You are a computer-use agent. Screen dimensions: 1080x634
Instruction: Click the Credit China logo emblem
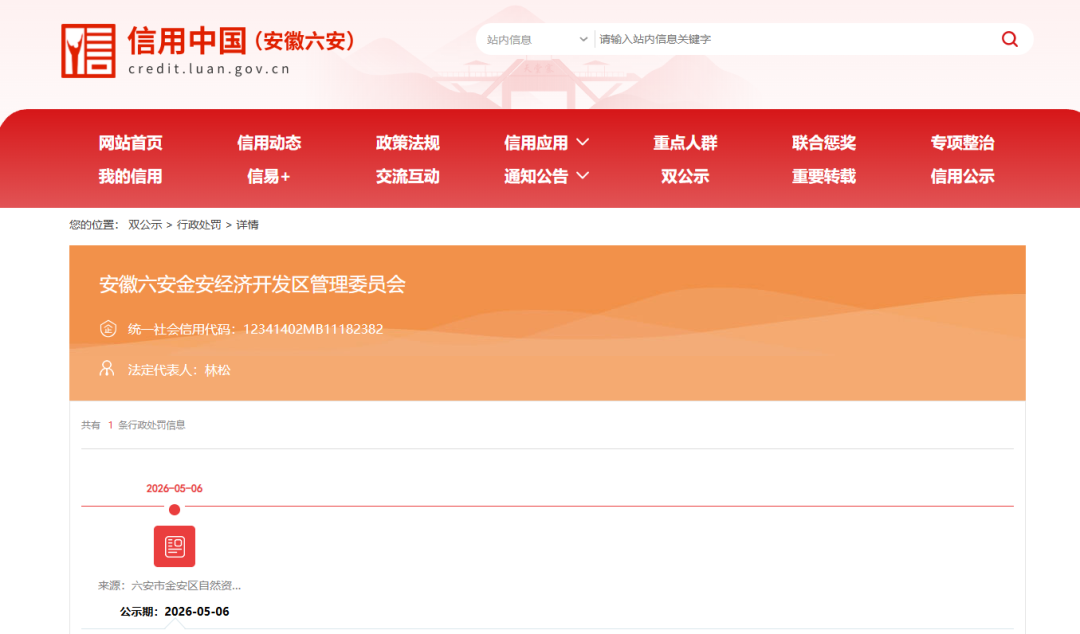[88, 51]
